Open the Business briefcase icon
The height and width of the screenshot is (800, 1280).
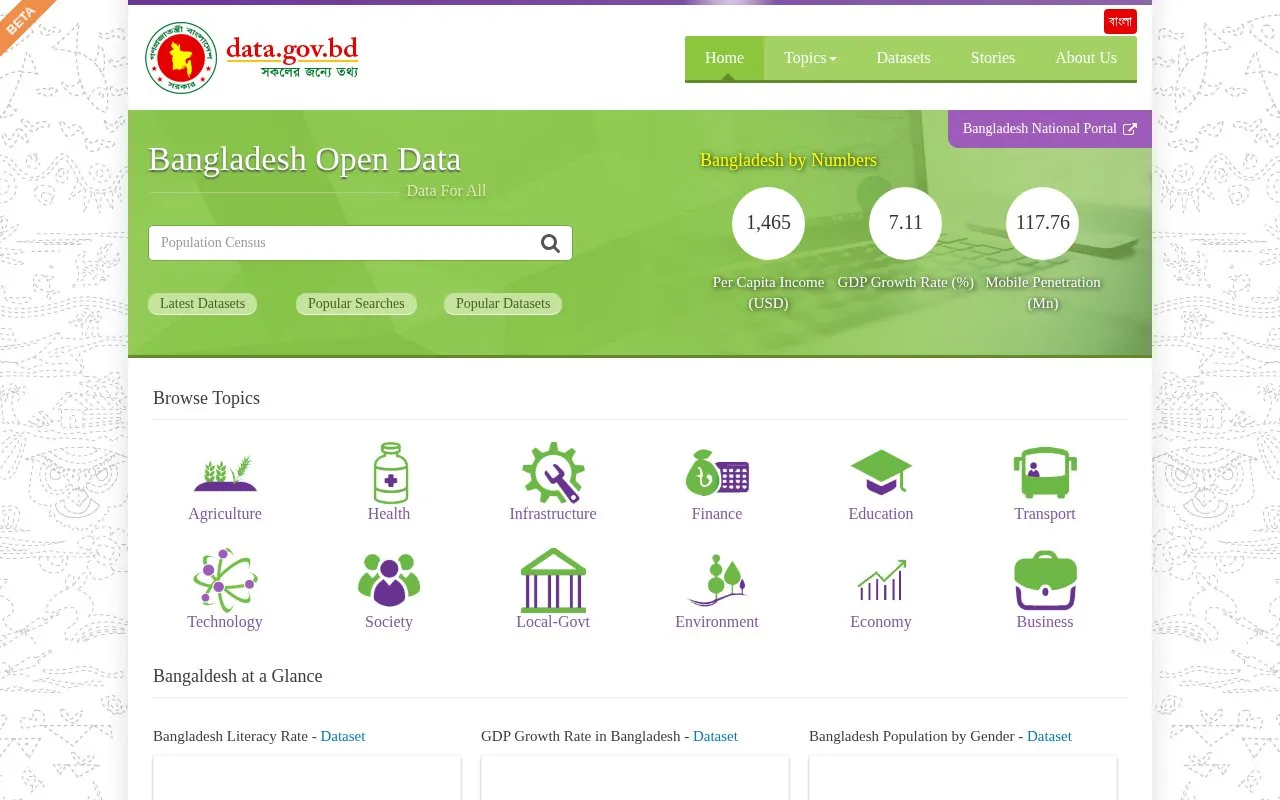click(x=1045, y=580)
